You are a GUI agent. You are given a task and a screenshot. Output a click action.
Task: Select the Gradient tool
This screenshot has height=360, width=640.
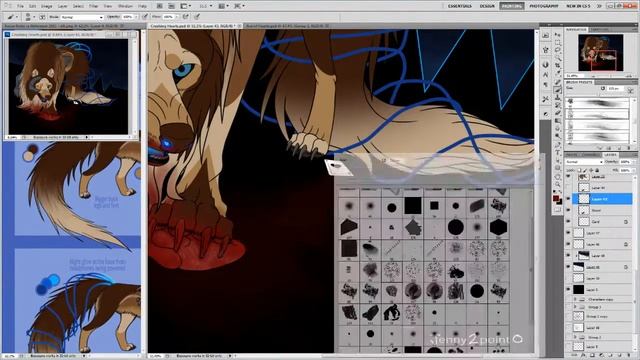pos(558,120)
